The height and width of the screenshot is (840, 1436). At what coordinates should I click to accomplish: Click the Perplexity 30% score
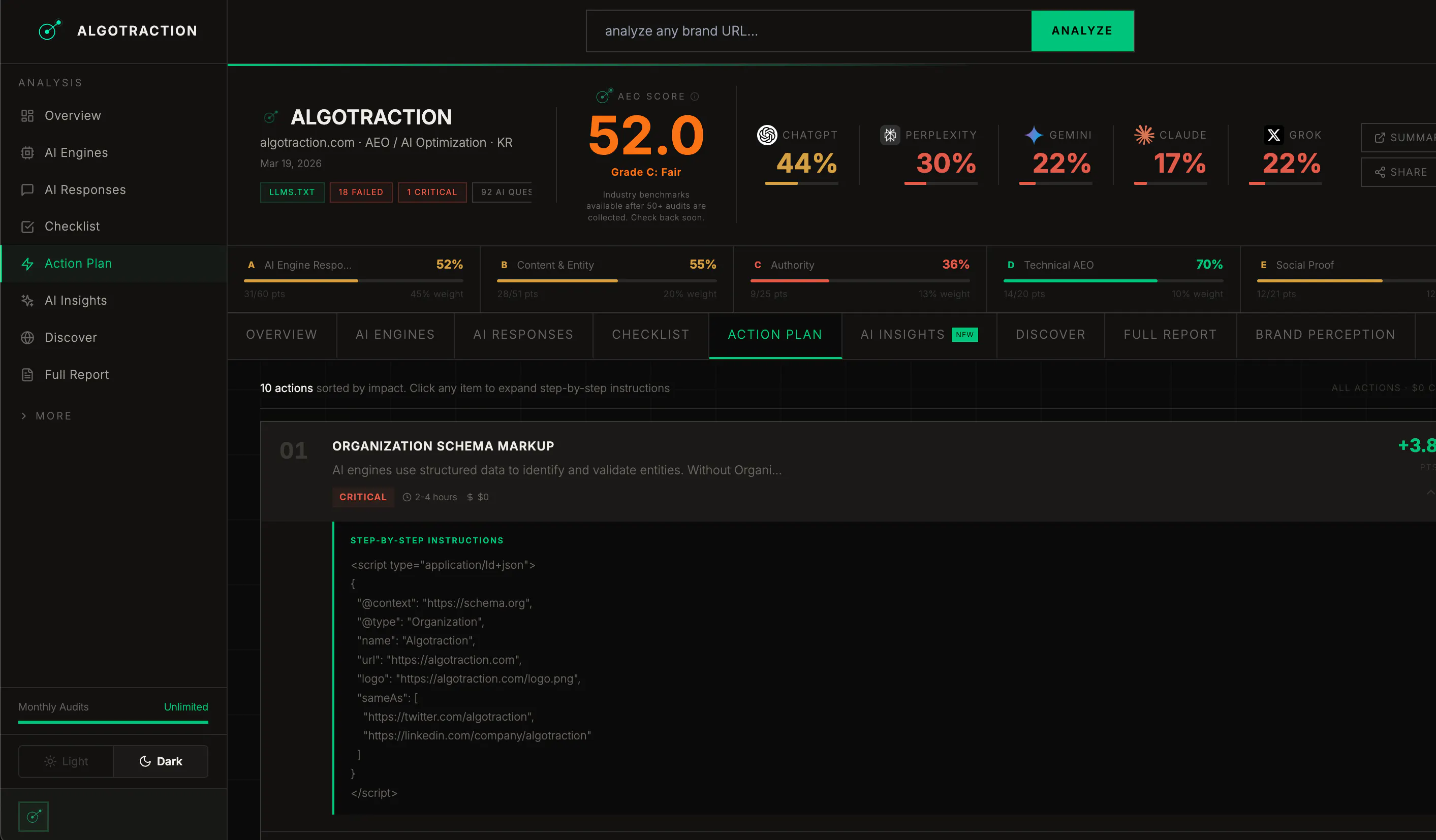(946, 164)
